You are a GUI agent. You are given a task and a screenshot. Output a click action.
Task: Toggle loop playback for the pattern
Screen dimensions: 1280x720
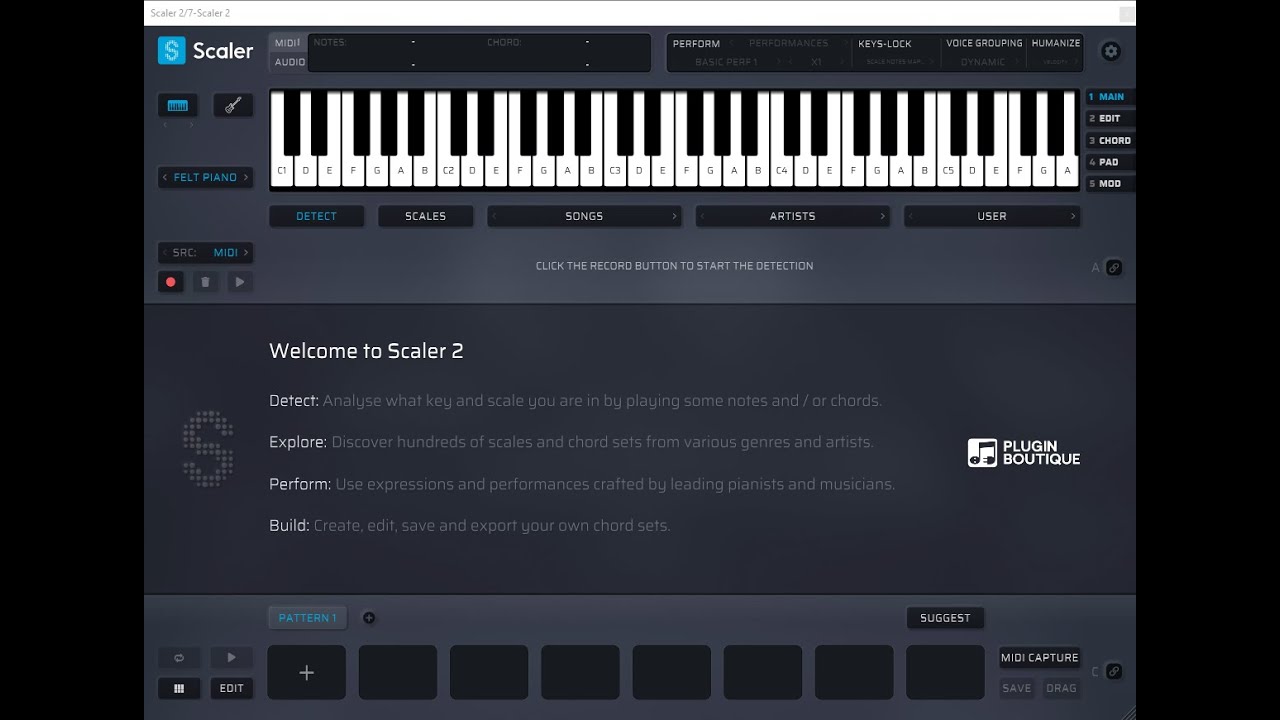click(179, 658)
